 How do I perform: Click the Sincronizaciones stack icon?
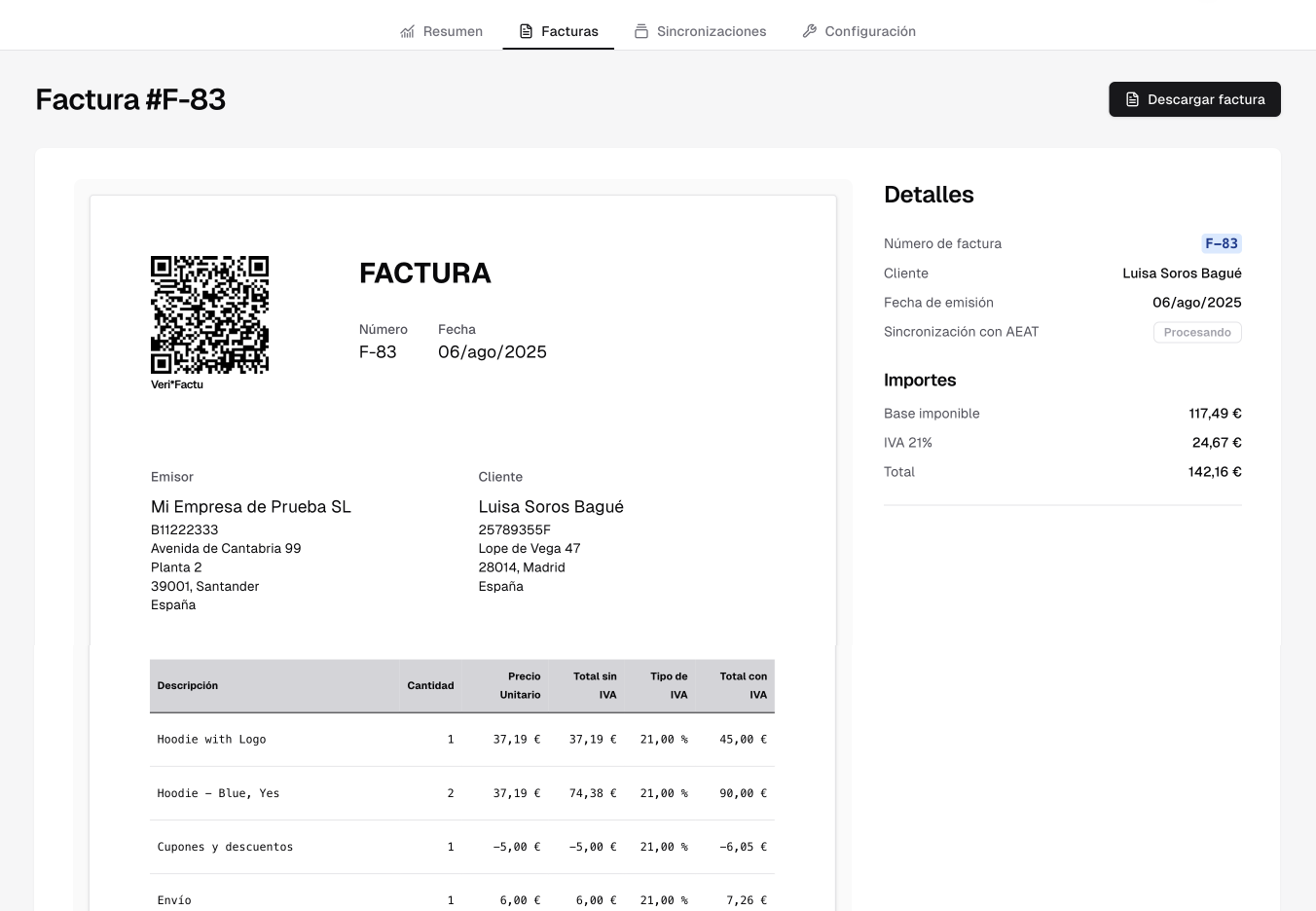click(x=641, y=31)
